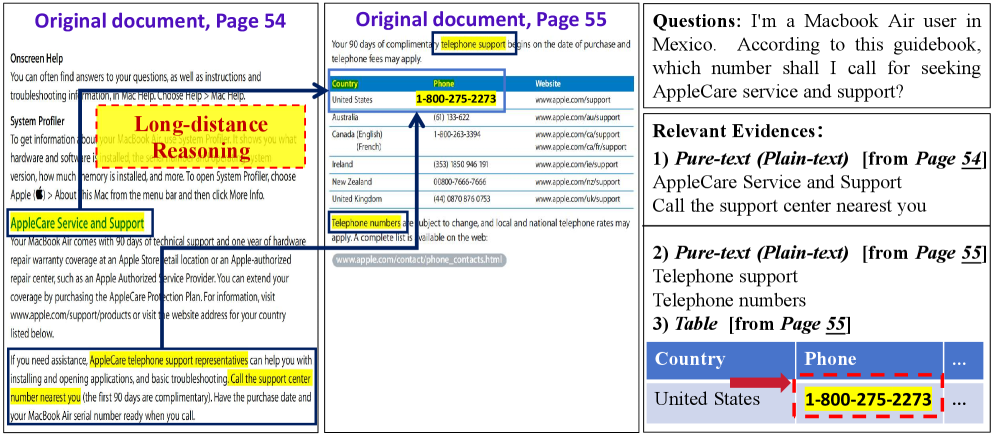Image resolution: width=996 pixels, height=436 pixels.
Task: Click the 00800-7666-7666 phone number
Action: 461,181
